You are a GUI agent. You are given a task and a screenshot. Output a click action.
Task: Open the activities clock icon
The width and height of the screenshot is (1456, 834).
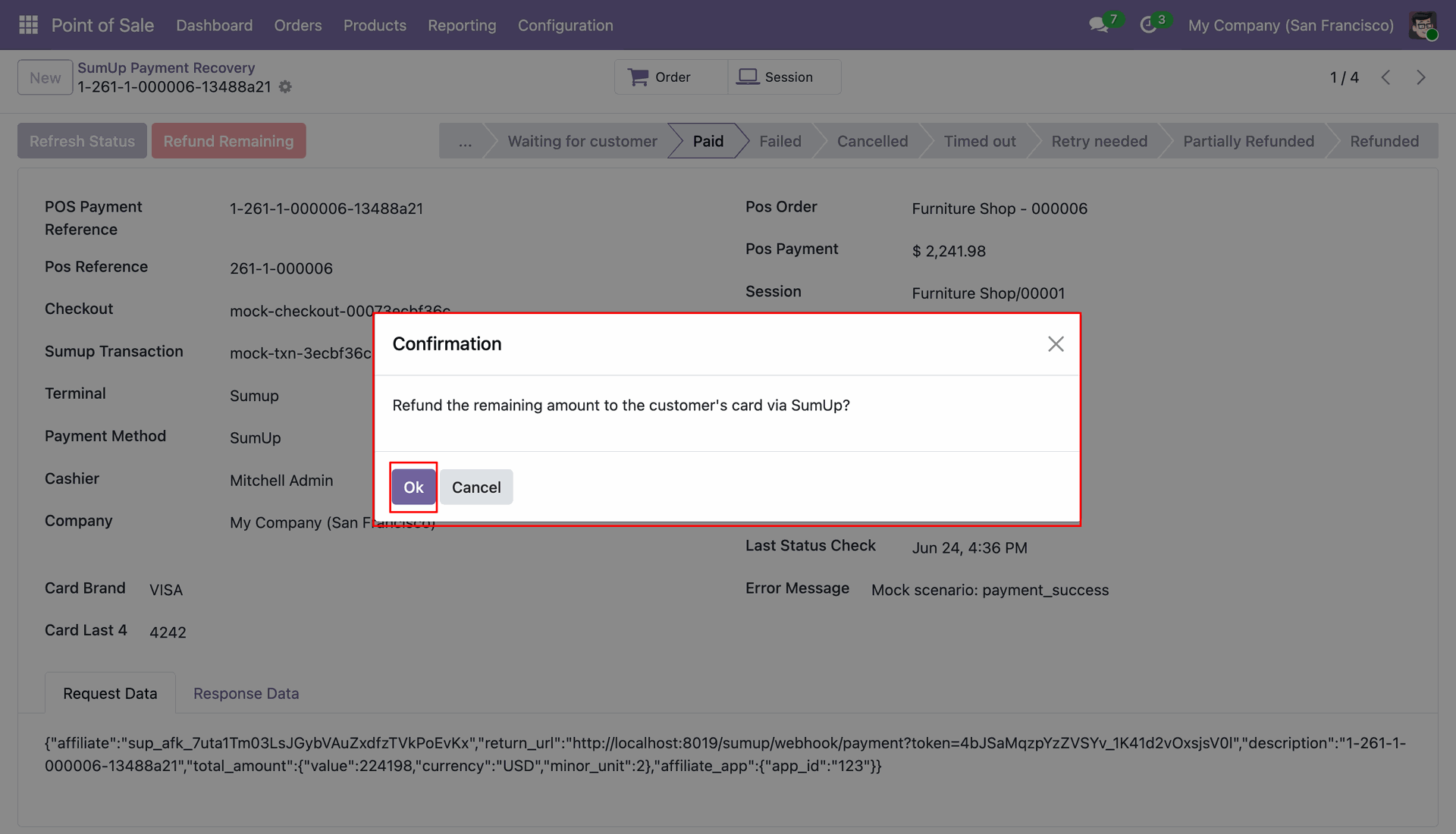click(1148, 24)
